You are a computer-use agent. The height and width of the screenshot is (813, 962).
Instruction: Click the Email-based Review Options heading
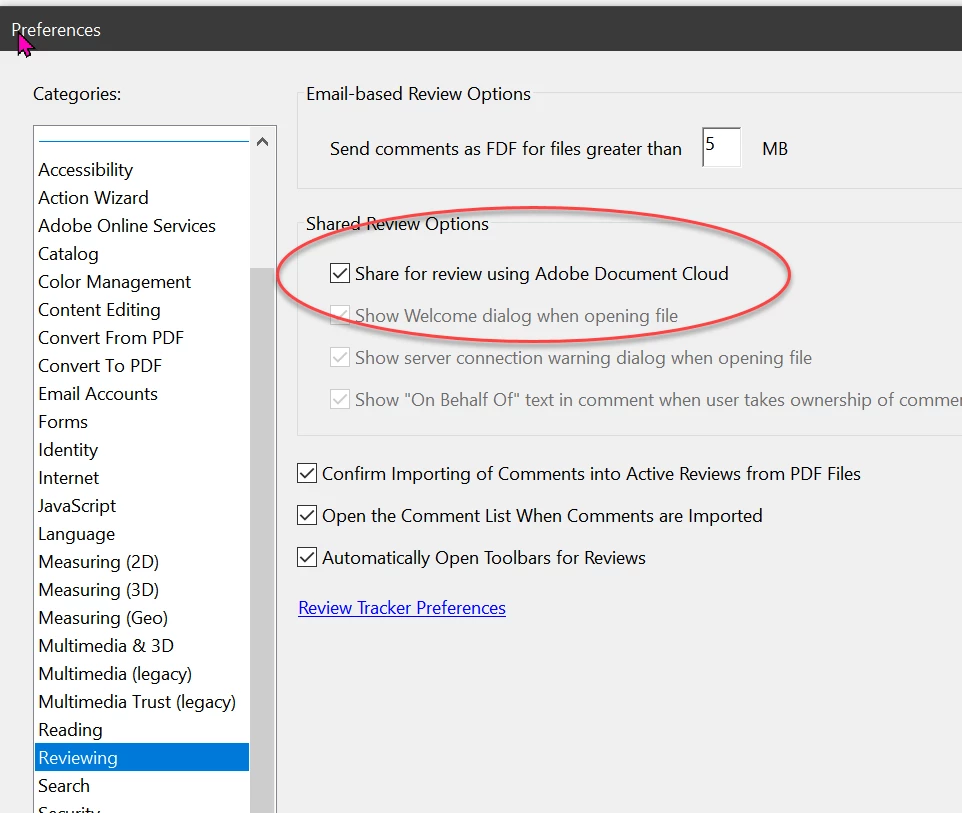point(418,94)
